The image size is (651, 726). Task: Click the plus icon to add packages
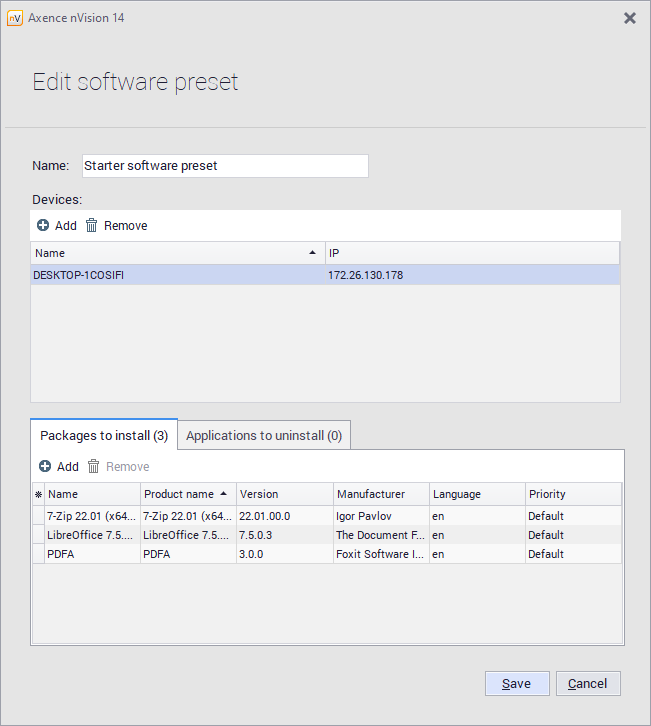(x=45, y=467)
